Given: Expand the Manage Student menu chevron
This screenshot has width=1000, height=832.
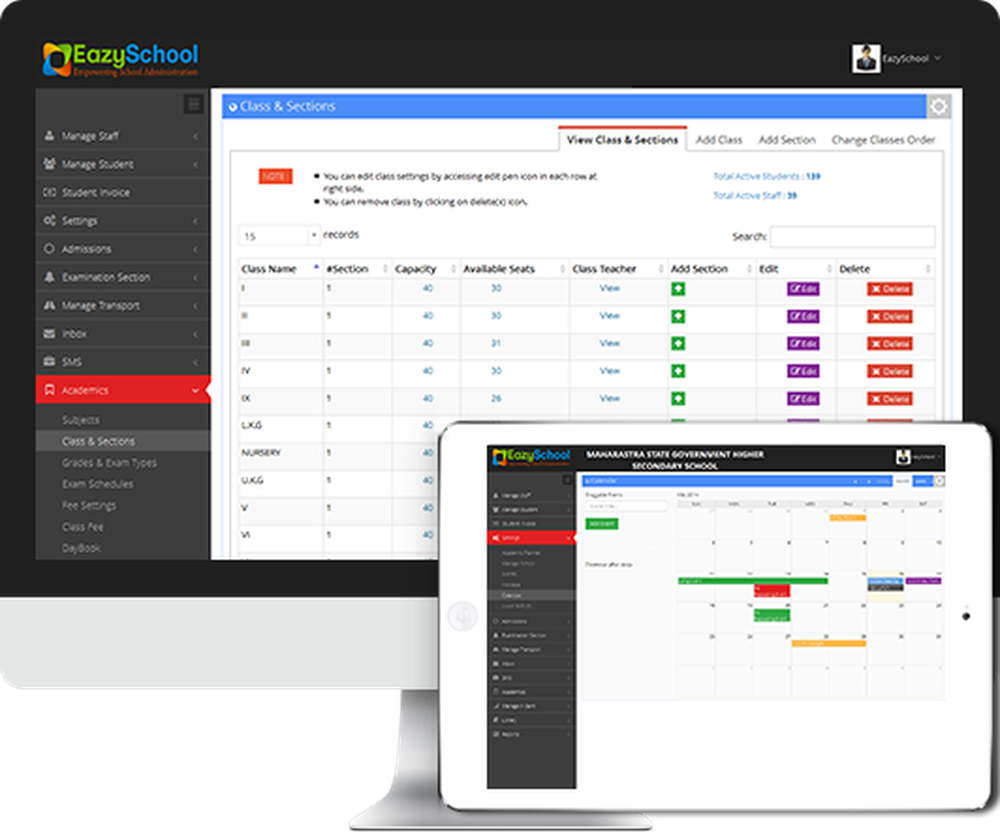Looking at the screenshot, I should [195, 164].
